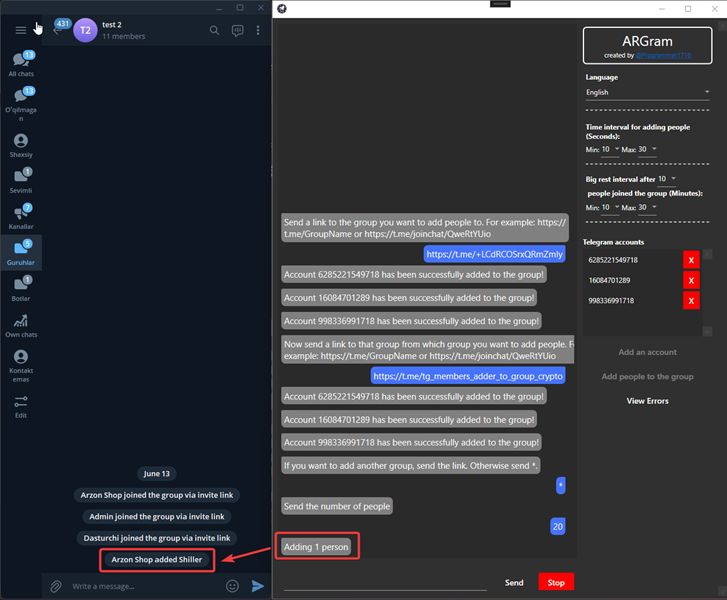
Task: Expand the Language English dropdown
Action: (x=647, y=92)
